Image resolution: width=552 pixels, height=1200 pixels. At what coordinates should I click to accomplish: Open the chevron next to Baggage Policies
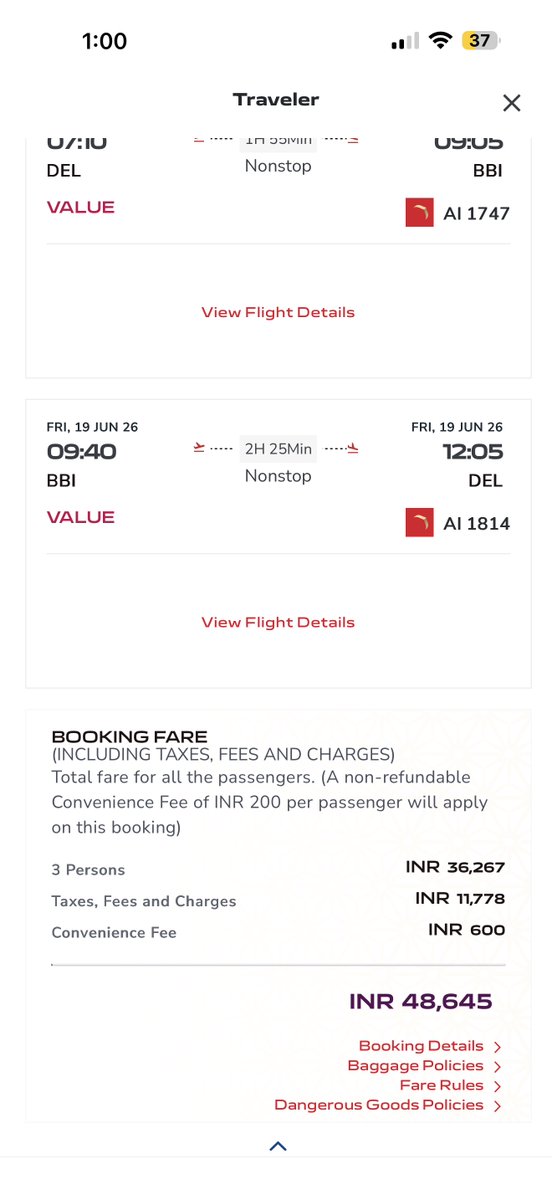point(497,1066)
